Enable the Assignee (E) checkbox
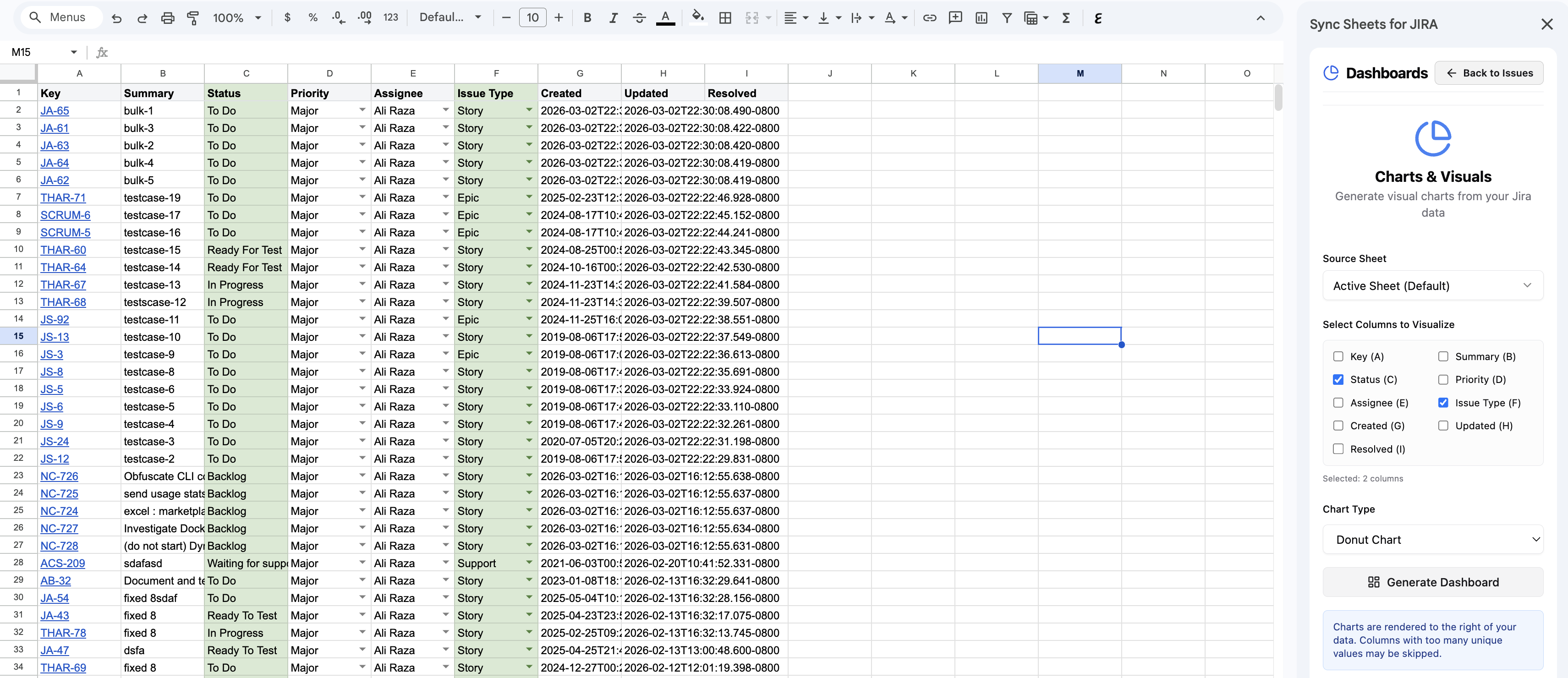 [1338, 402]
